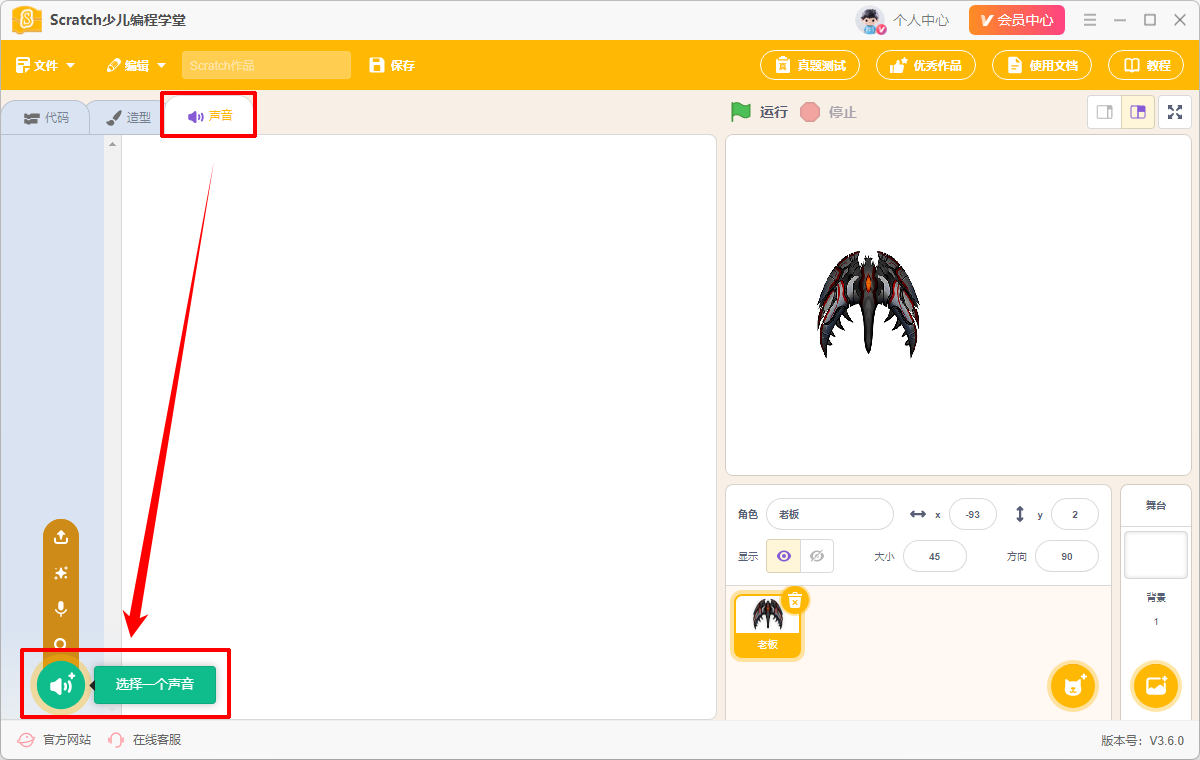The height and width of the screenshot is (760, 1200).
Task: Switch to the 造型 costumes tab
Action: point(128,117)
